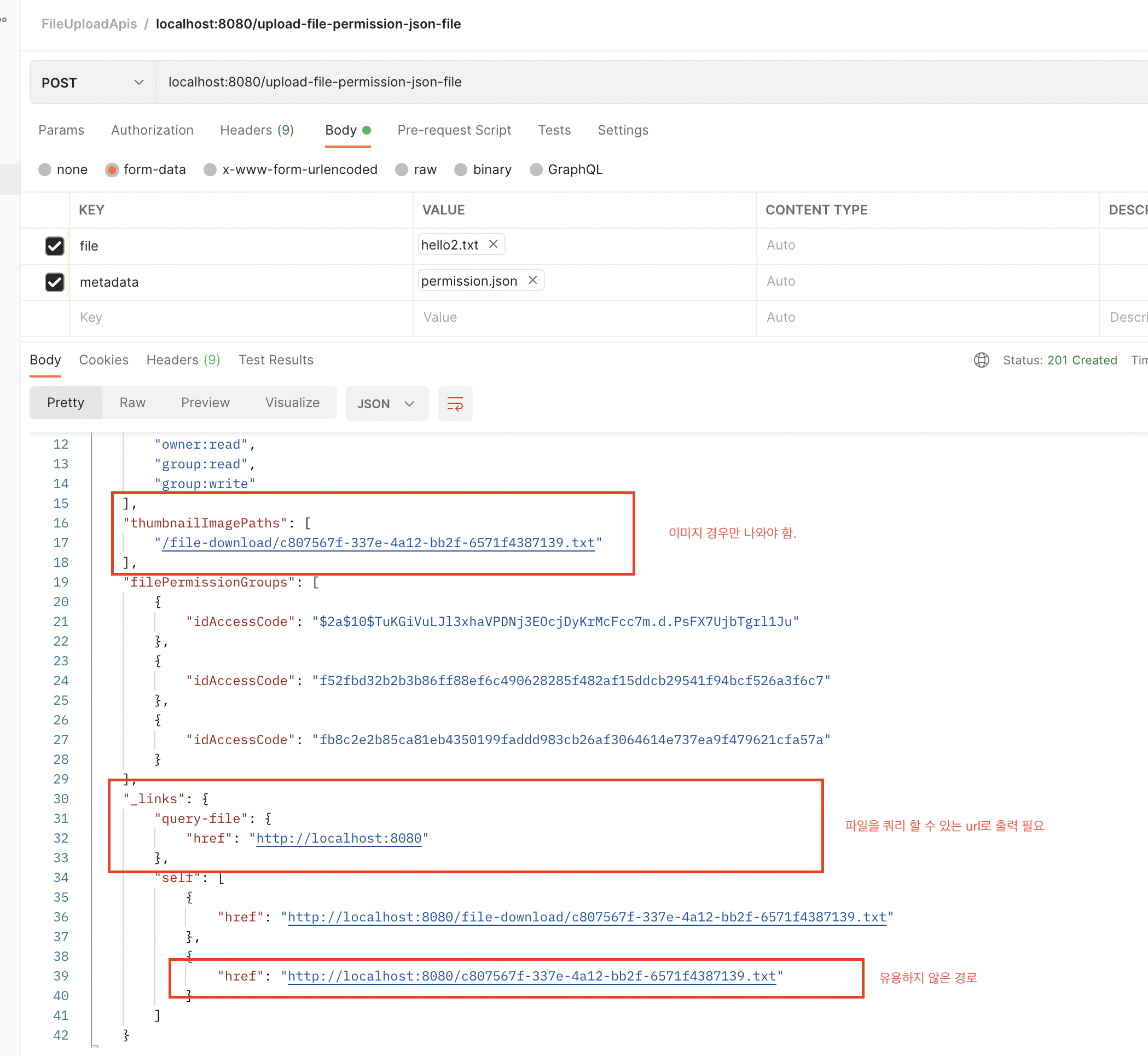The width and height of the screenshot is (1148, 1056).
Task: Select the binary body type radio
Action: (461, 170)
